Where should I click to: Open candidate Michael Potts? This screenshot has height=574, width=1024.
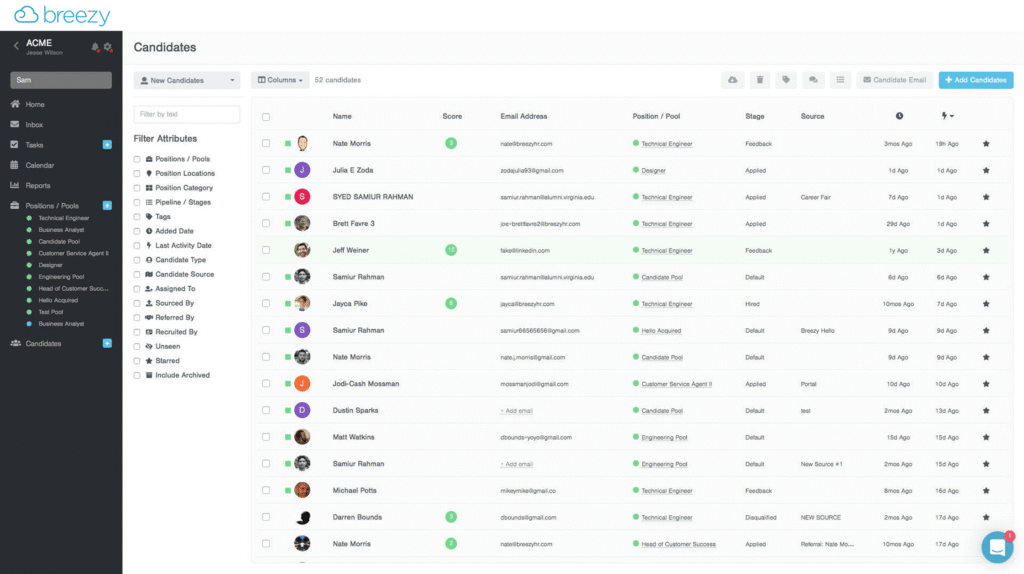(x=355, y=490)
